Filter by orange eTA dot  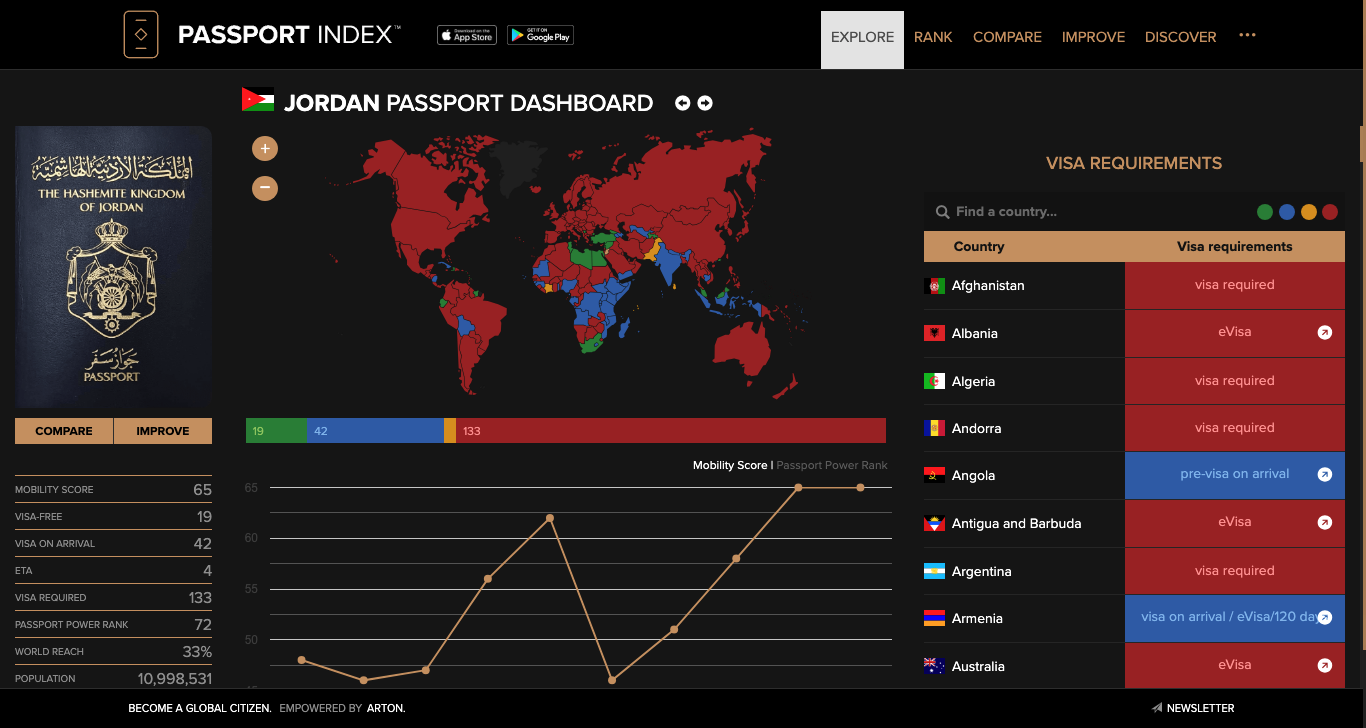1308,212
